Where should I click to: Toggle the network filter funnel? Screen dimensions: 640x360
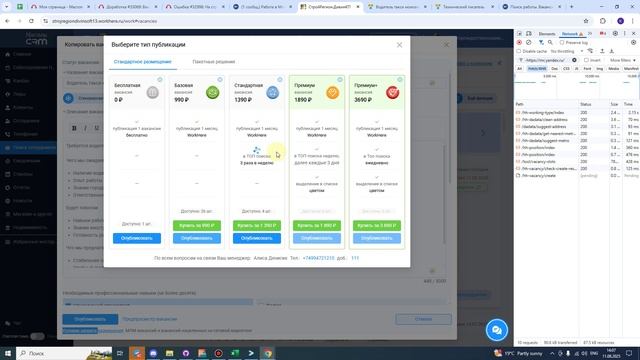point(541,42)
